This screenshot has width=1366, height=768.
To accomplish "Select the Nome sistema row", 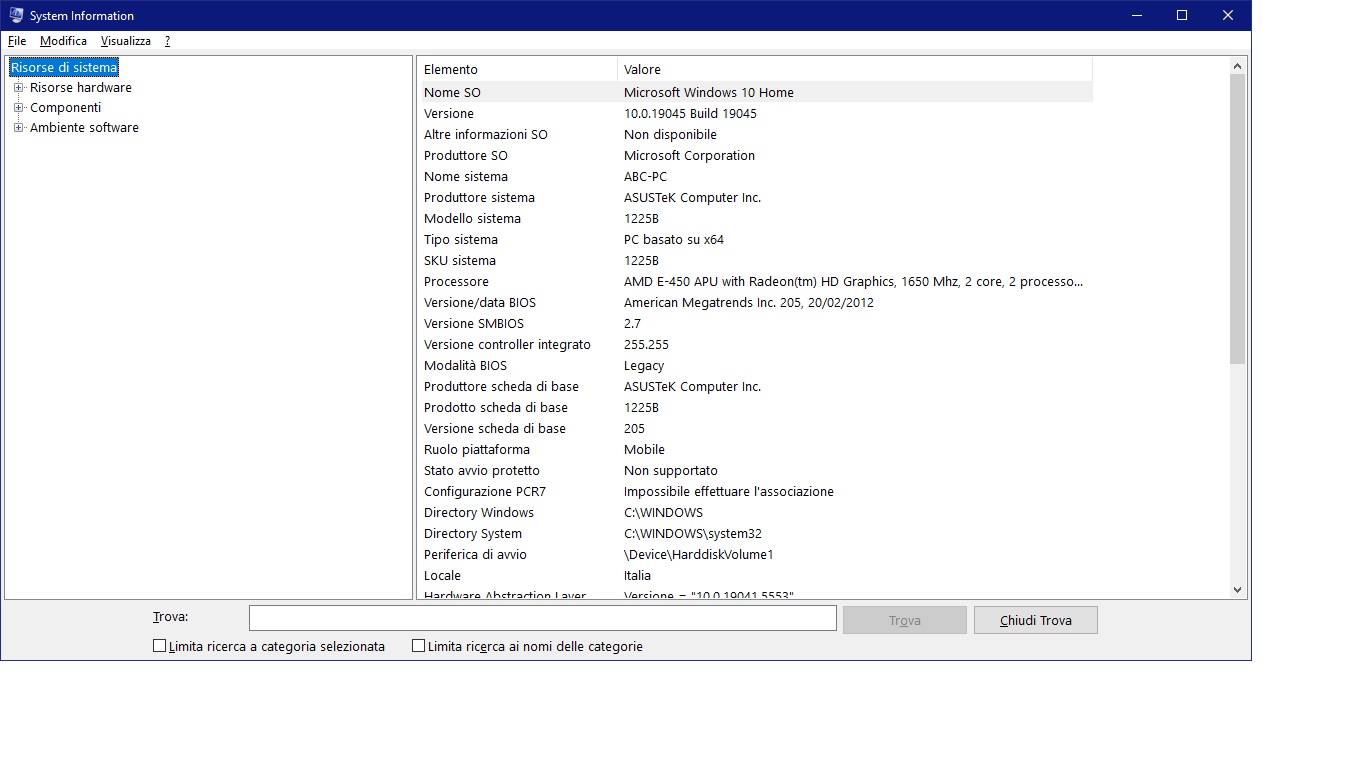I will [755, 176].
